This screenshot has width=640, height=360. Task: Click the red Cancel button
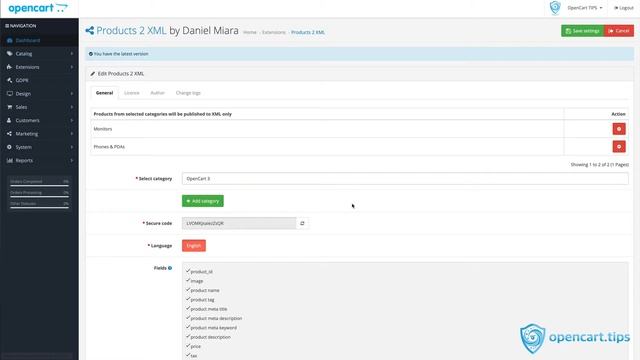(x=619, y=31)
